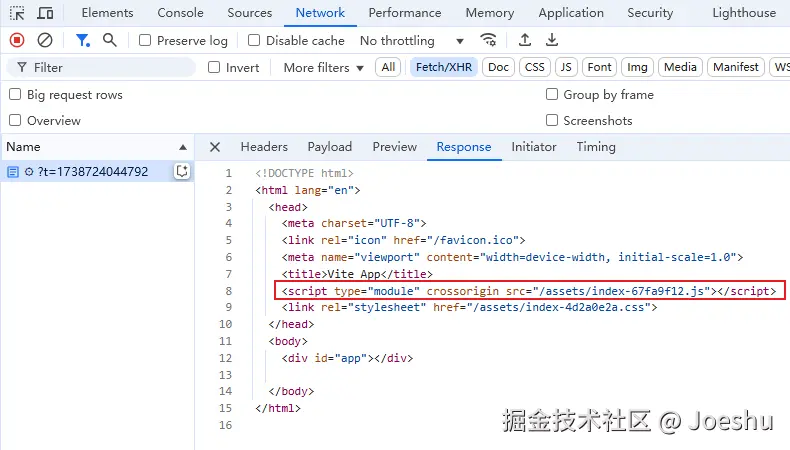Stop recording network log
The height and width of the screenshot is (450, 790).
17,40
